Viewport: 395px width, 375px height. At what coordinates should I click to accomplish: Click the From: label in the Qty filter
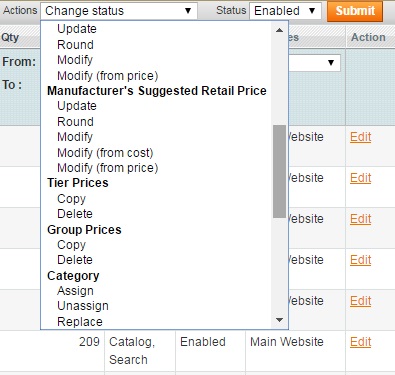(x=19, y=62)
